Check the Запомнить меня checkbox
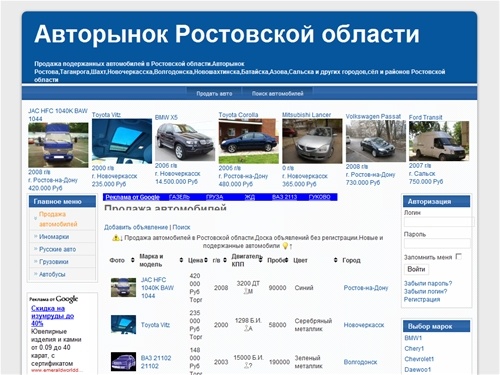Image resolution: width=500 pixels, height=375 pixels. click(459, 256)
